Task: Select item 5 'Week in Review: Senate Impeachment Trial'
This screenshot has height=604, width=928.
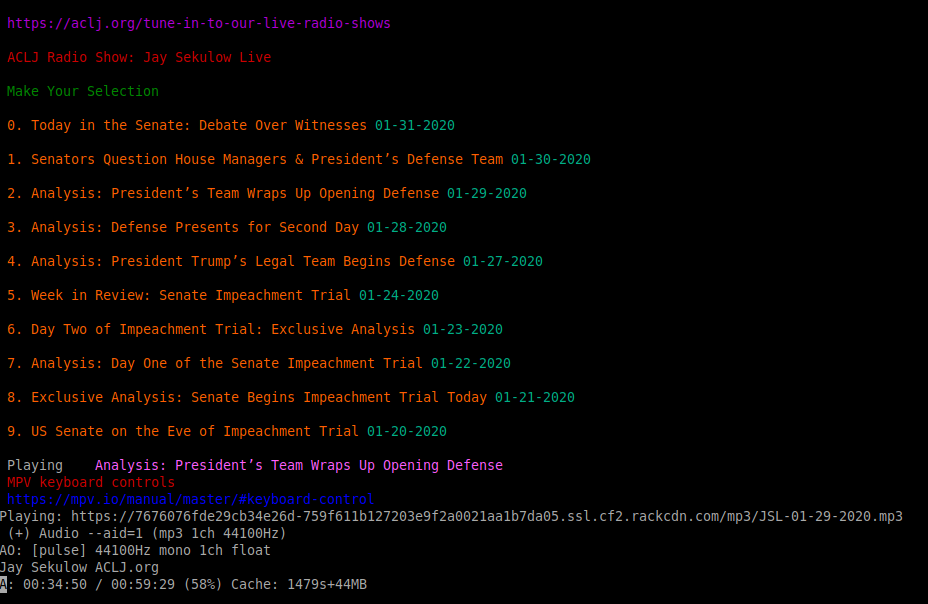Action: click(x=179, y=296)
